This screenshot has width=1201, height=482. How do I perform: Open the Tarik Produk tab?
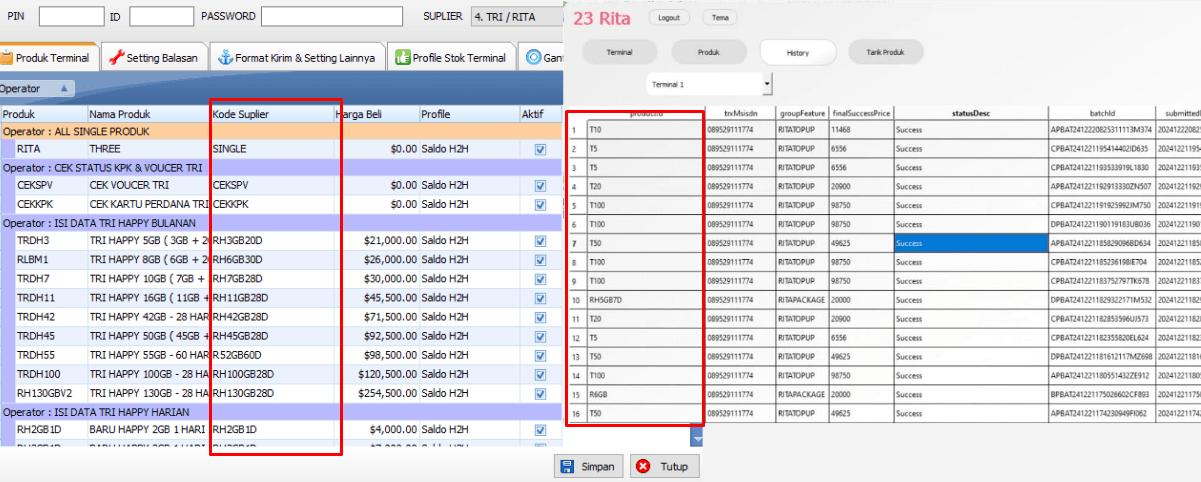(885, 52)
